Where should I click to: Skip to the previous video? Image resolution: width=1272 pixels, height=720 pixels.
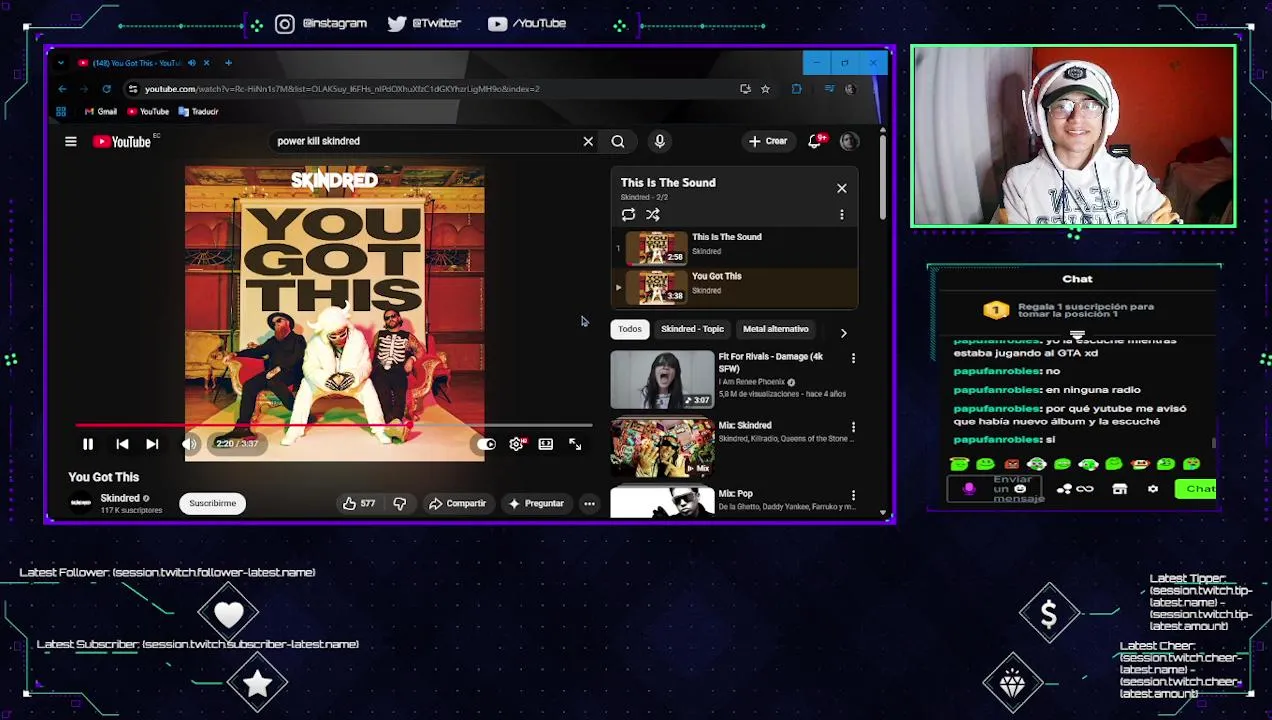point(122,444)
